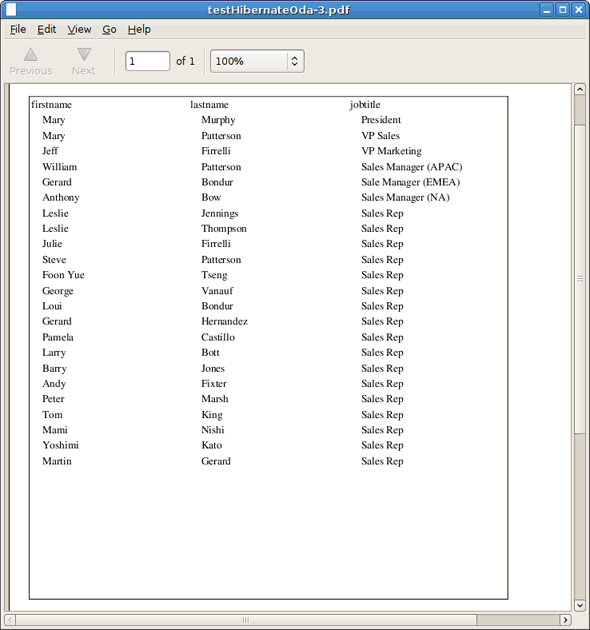The image size is (590, 630).
Task: Click the last name 'Fixter'
Action: click(214, 384)
